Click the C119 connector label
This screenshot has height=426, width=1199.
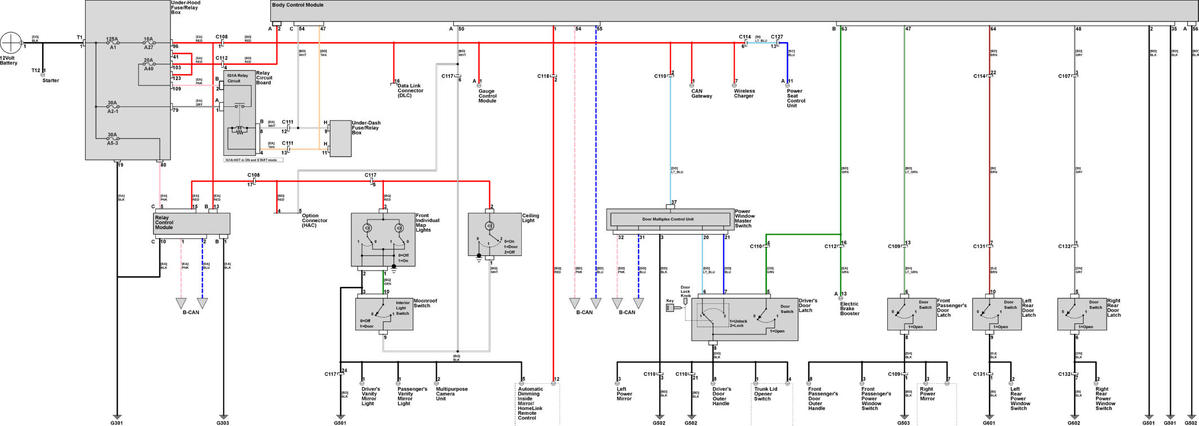click(661, 76)
